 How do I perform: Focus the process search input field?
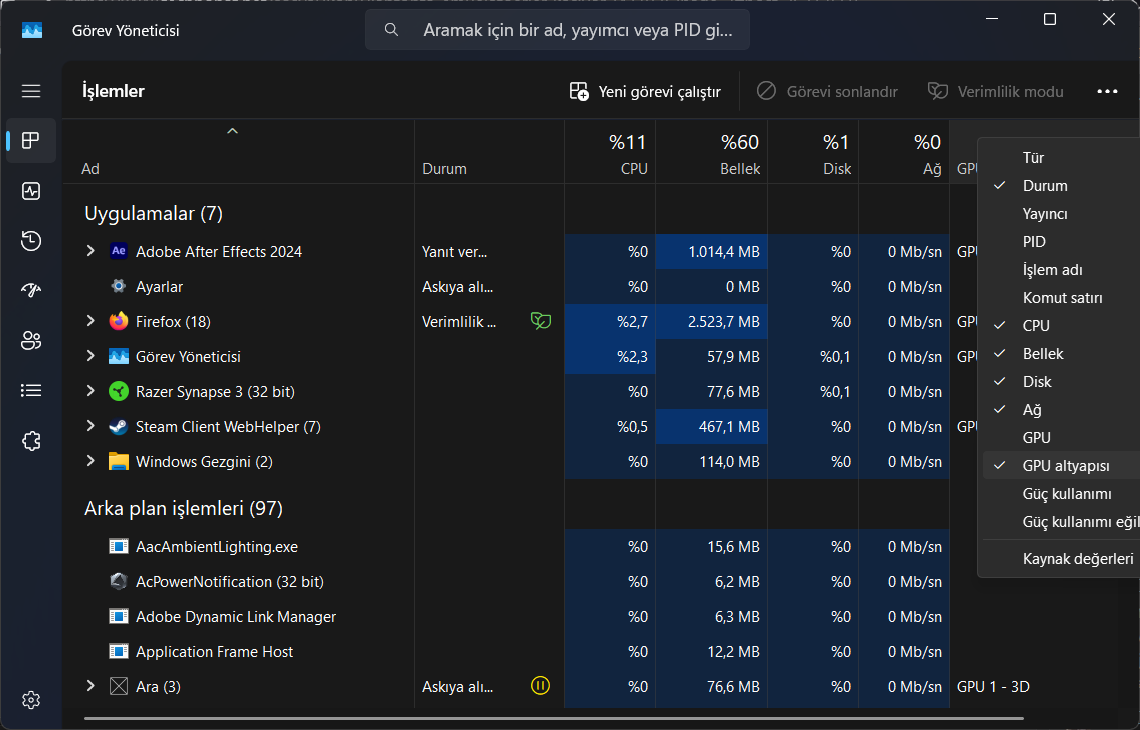557,30
